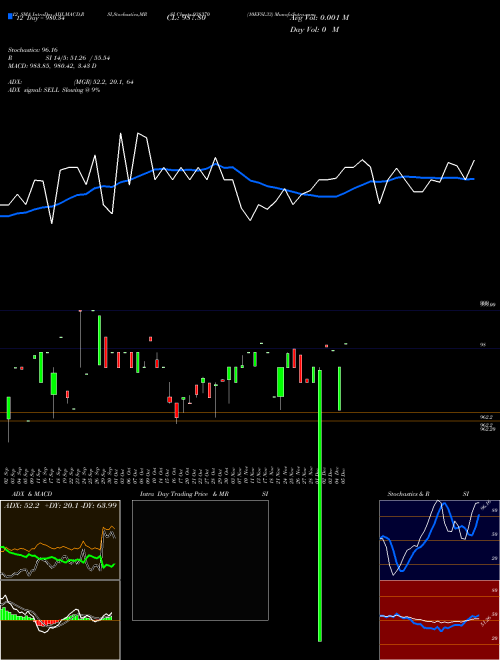The width and height of the screenshot is (500, 660).
Task: Click the 'MACD: 983.85, 980.42, 3.43 D' line
Action: click(x=52, y=66)
